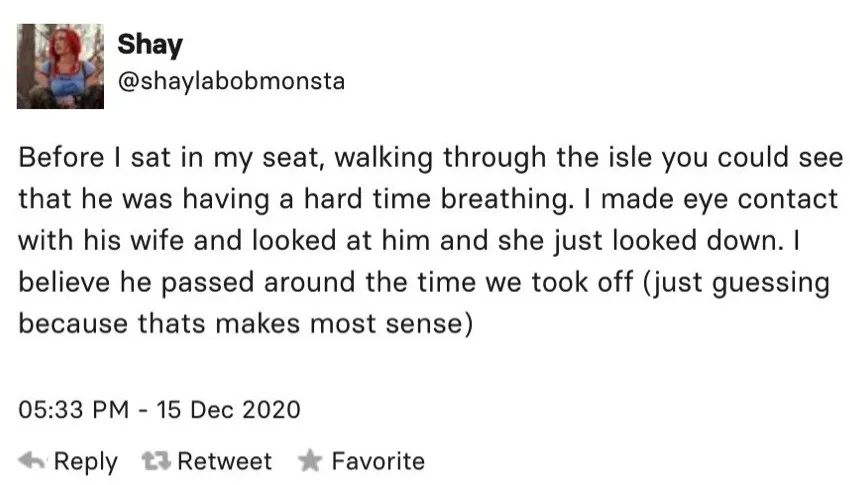This screenshot has height=485, width=850.
Task: Click the tweet's first line starting "Before I sat"
Action: pyautogui.click(x=431, y=159)
